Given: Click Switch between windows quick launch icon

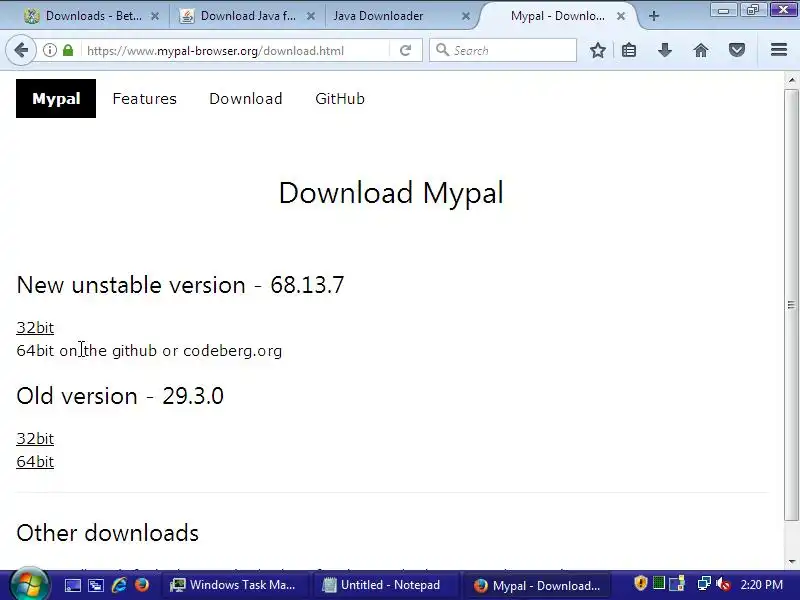Looking at the screenshot, I should click(x=95, y=585).
